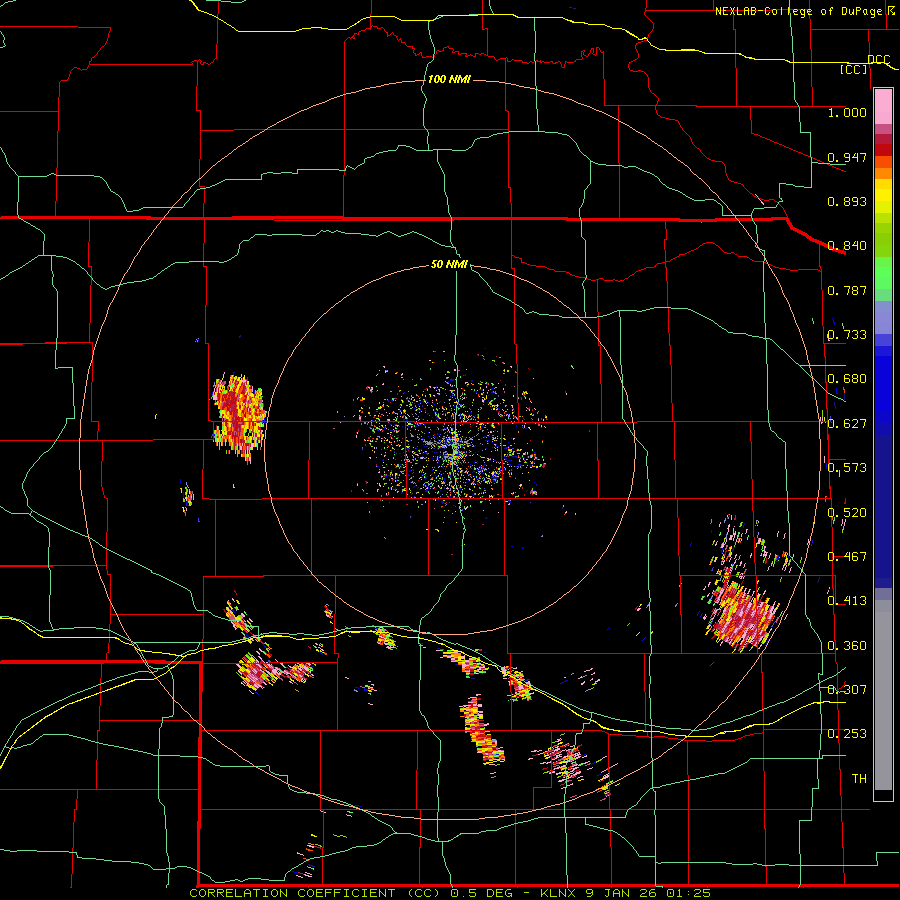The width and height of the screenshot is (900, 900).
Task: Click the 0.520 scale value
Action: 847,513
